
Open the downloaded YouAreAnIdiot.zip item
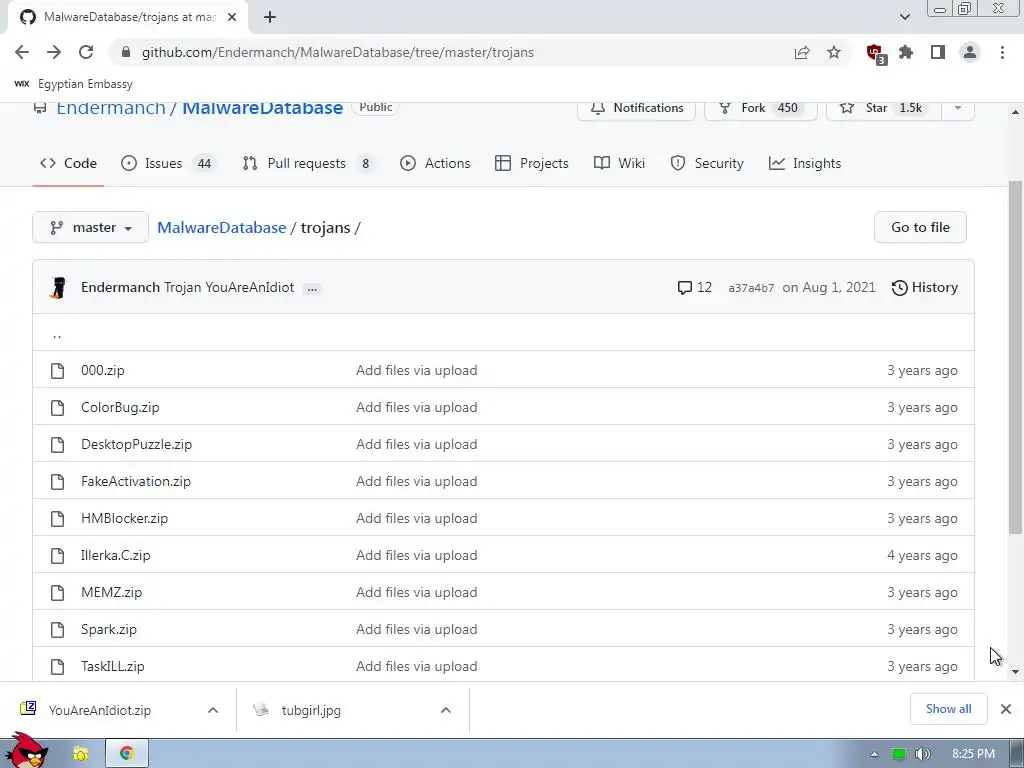[99, 711]
